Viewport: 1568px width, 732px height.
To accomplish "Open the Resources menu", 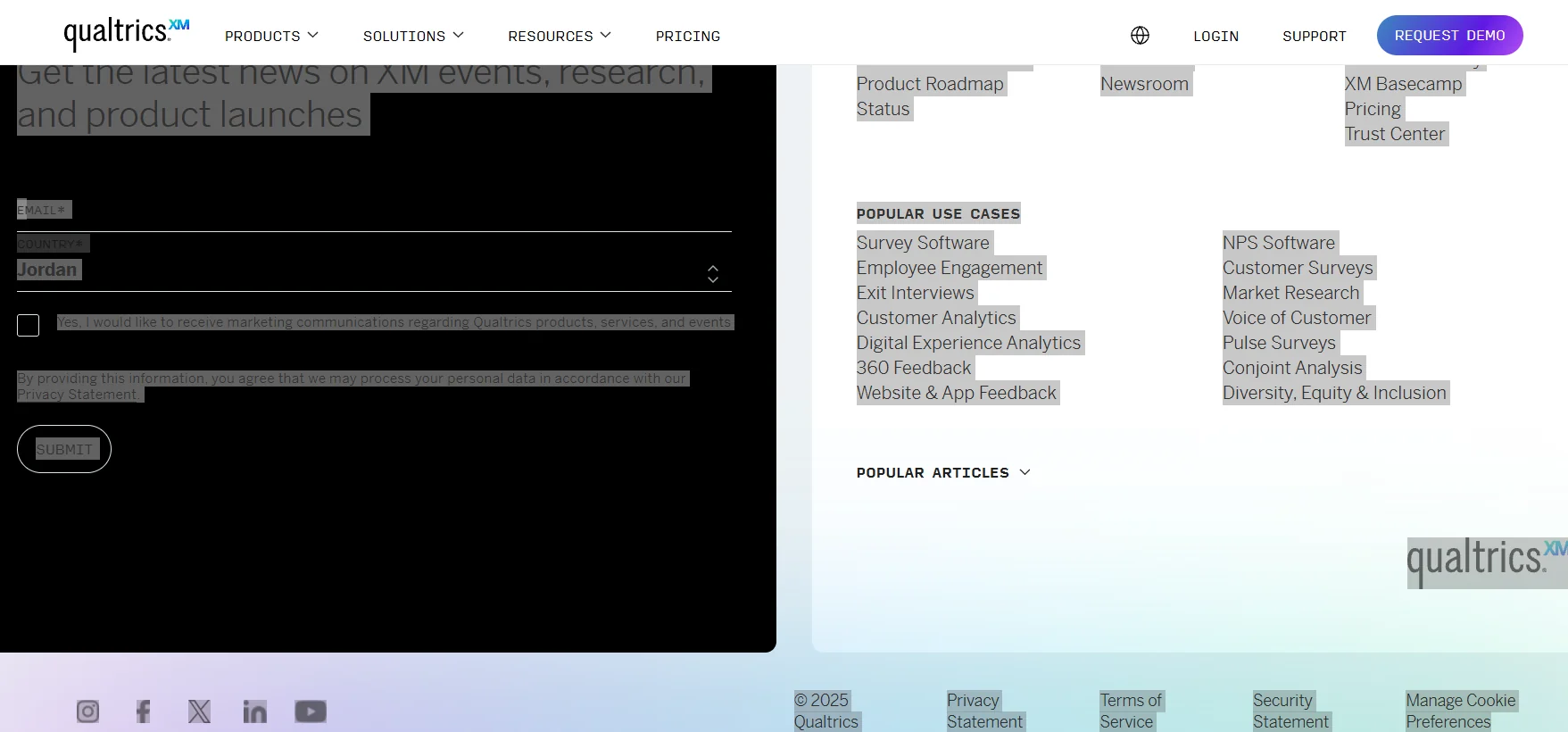I will [560, 36].
